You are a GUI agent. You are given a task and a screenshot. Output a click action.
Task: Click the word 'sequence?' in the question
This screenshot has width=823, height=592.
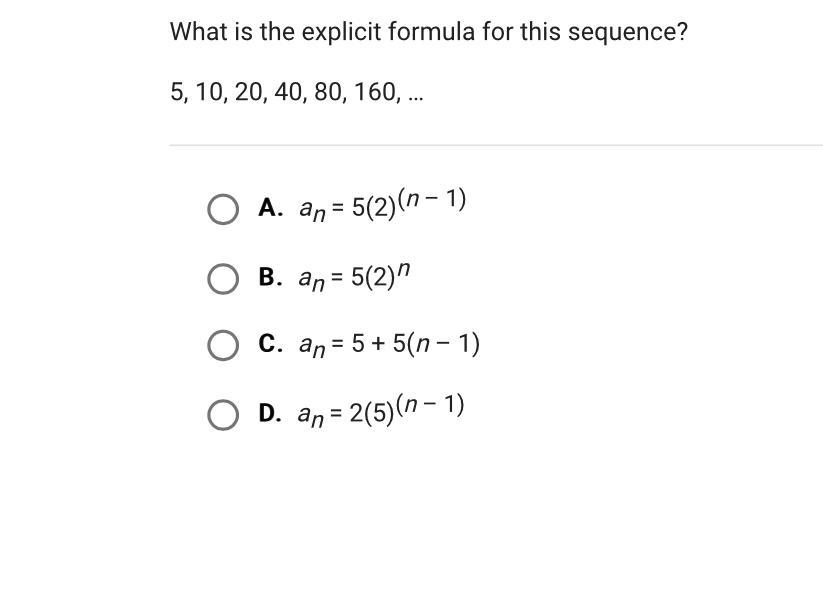[x=628, y=33]
